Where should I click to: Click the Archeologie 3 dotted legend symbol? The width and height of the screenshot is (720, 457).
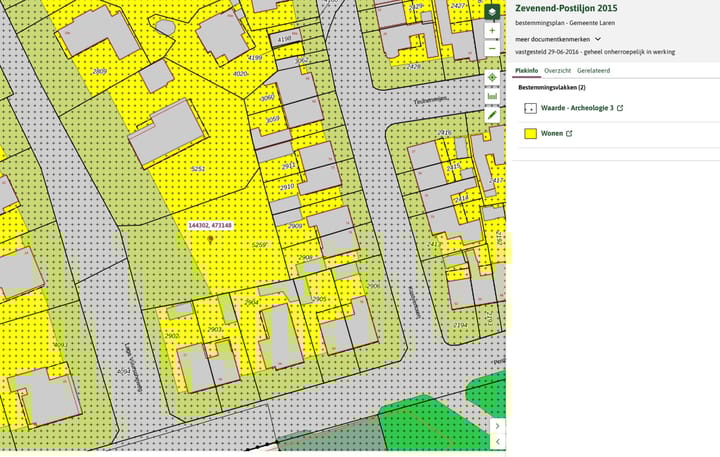pyautogui.click(x=530, y=108)
